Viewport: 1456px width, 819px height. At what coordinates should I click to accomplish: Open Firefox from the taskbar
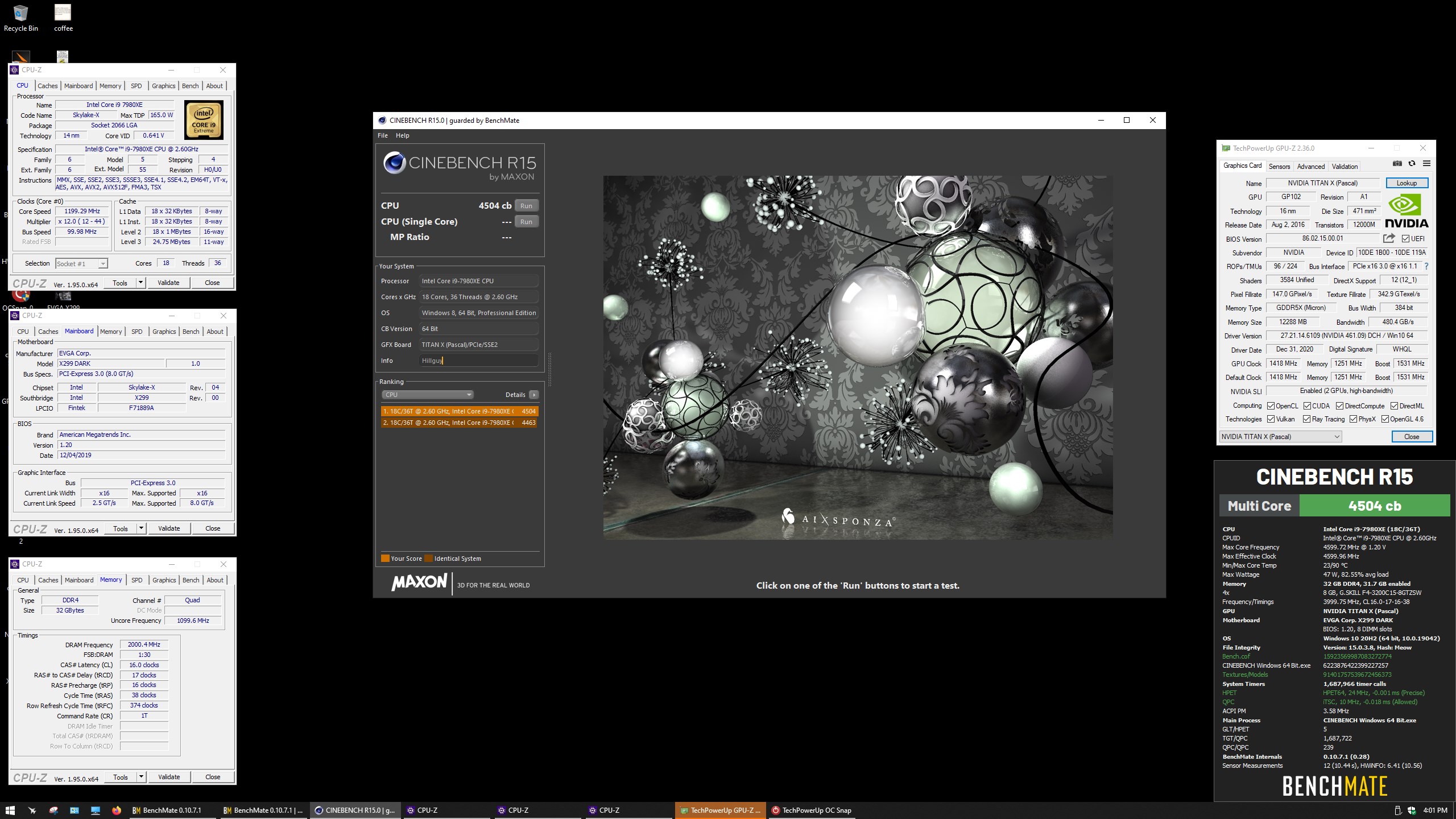[x=117, y=810]
